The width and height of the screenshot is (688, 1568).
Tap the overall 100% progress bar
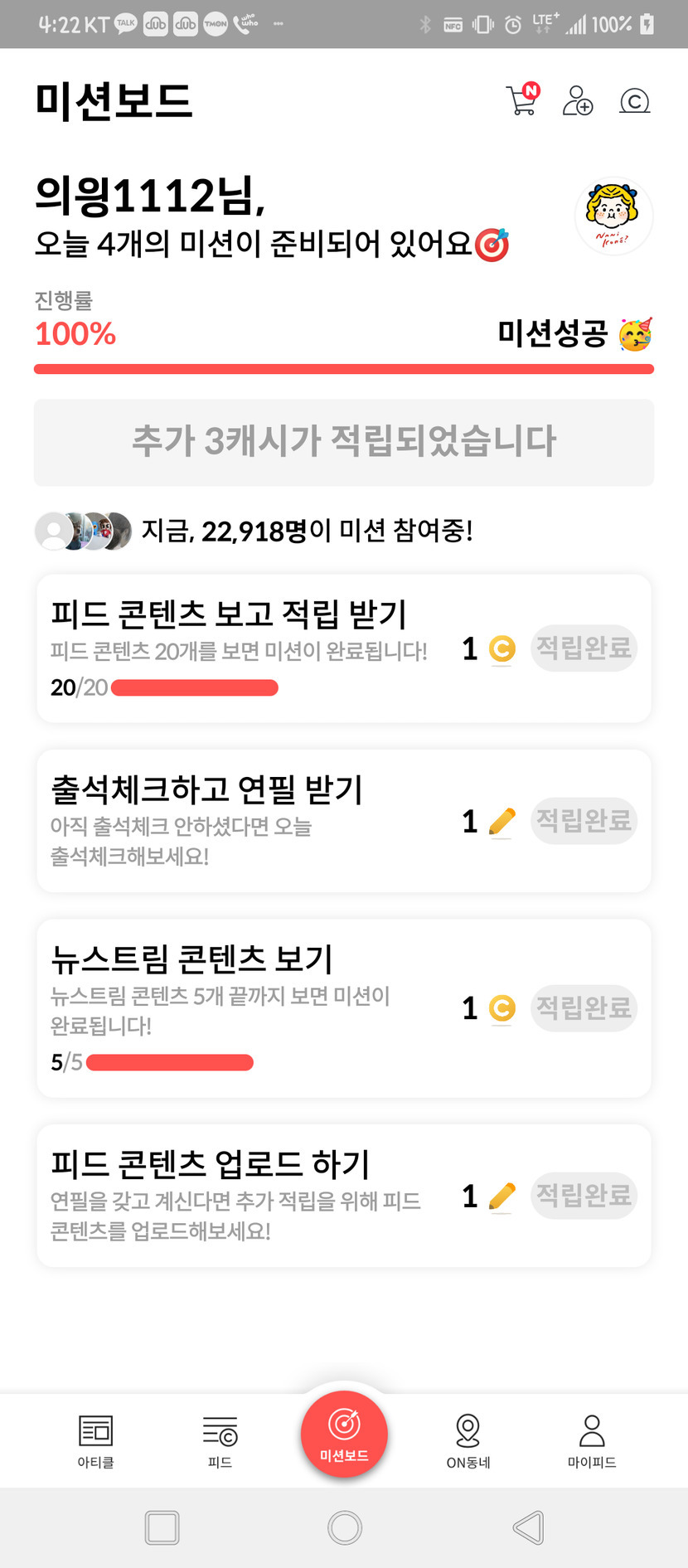343,369
